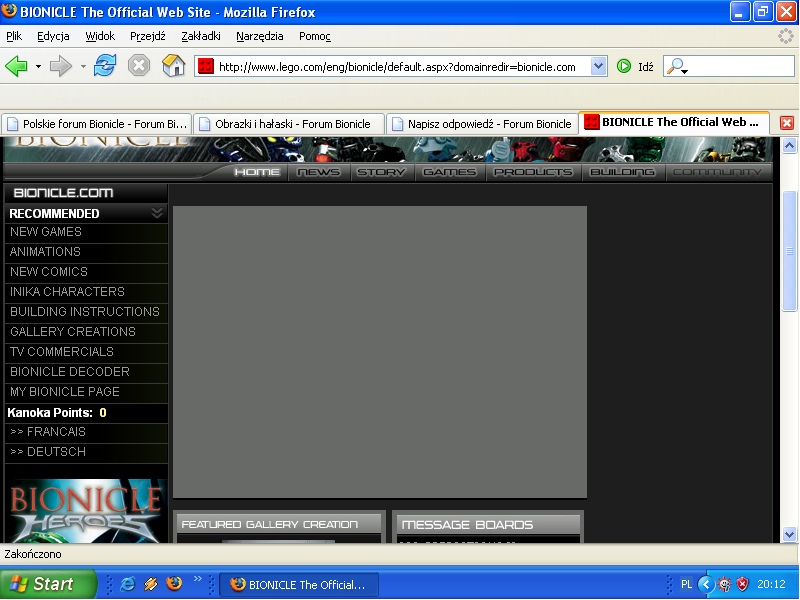Show more quick launch items chevron
This screenshot has width=800, height=600.
coord(197,578)
